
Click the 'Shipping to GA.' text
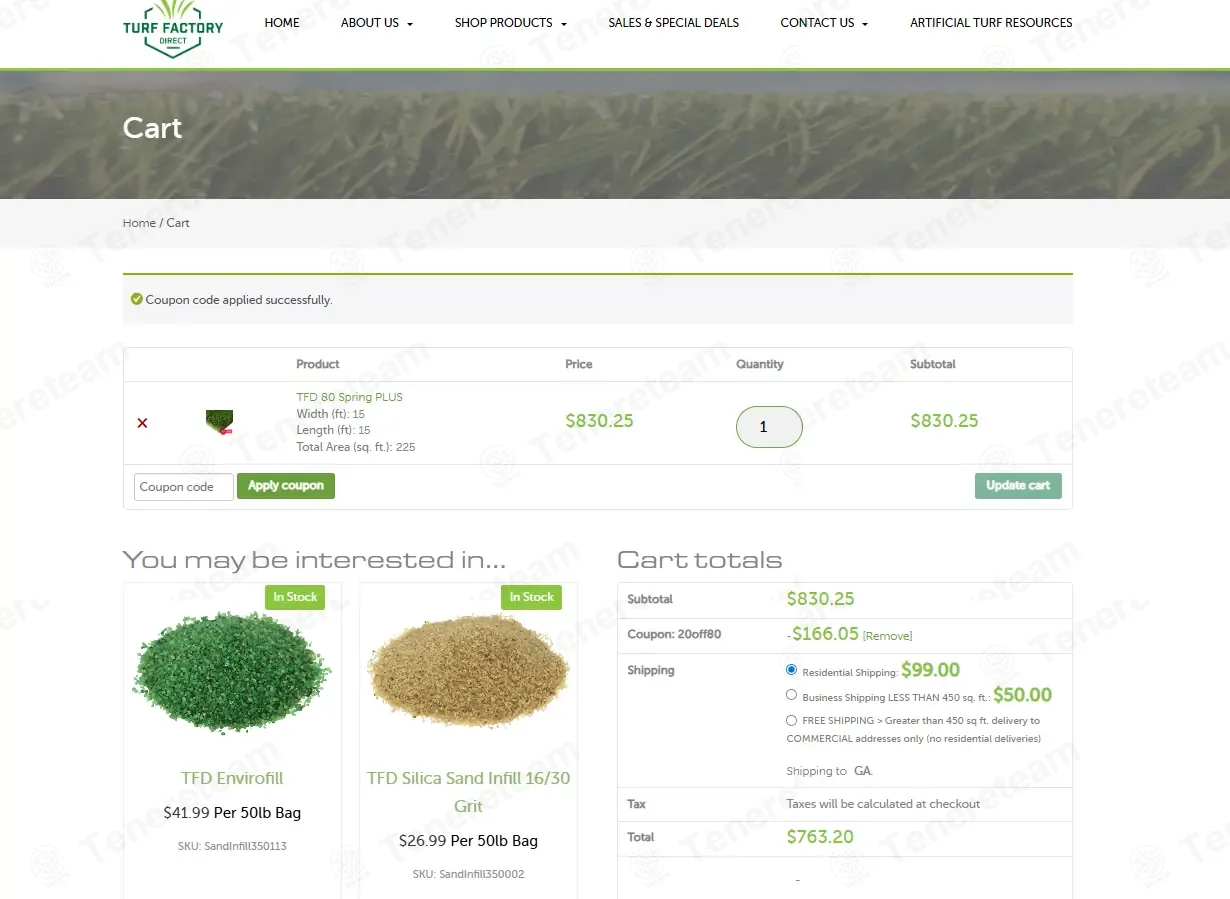point(830,771)
